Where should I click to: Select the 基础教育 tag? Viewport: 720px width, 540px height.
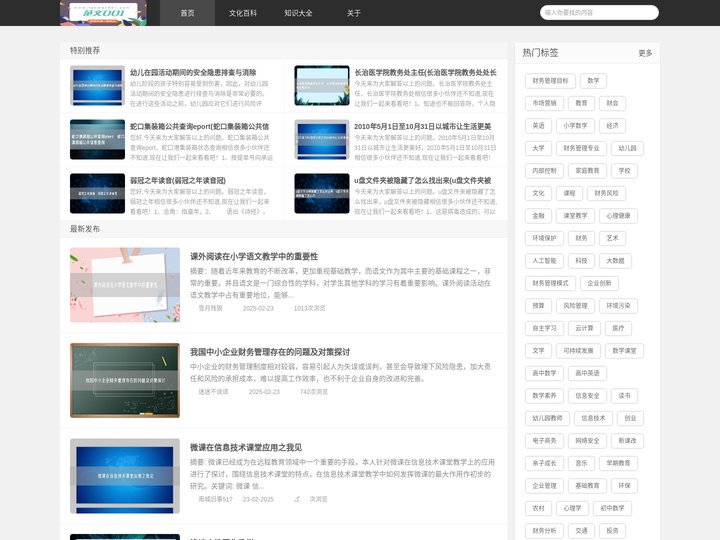[x=587, y=486]
